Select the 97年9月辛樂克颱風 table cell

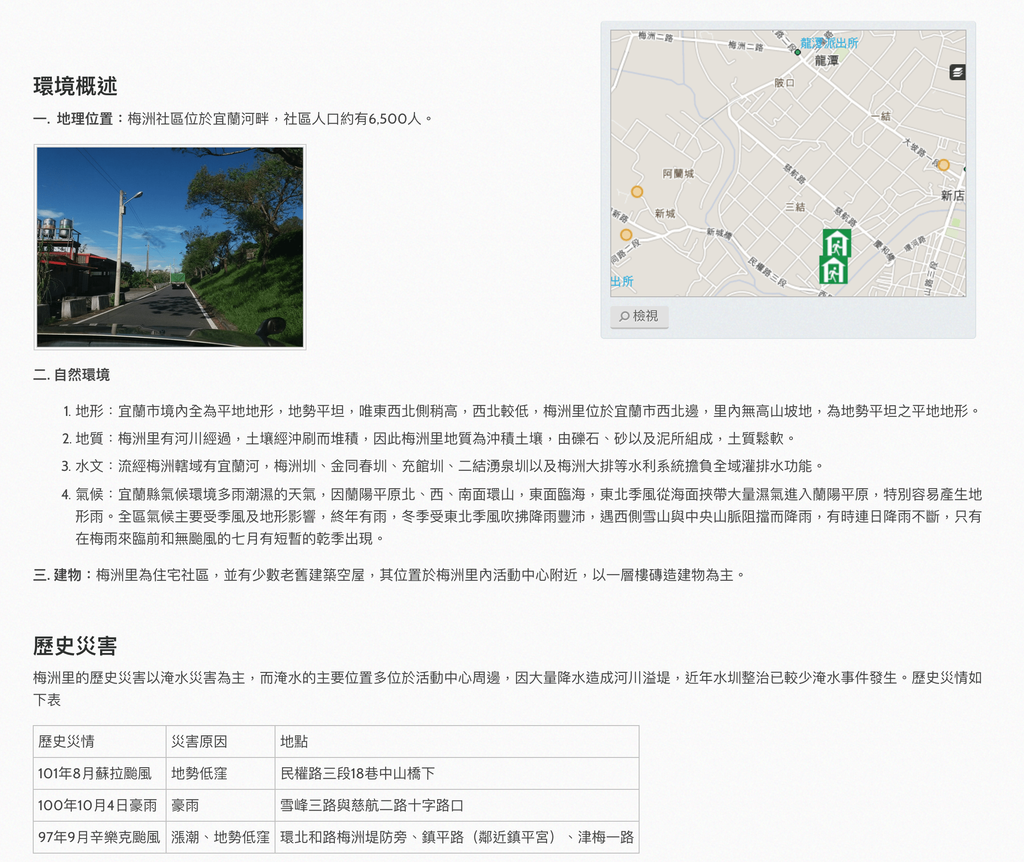coord(99,837)
